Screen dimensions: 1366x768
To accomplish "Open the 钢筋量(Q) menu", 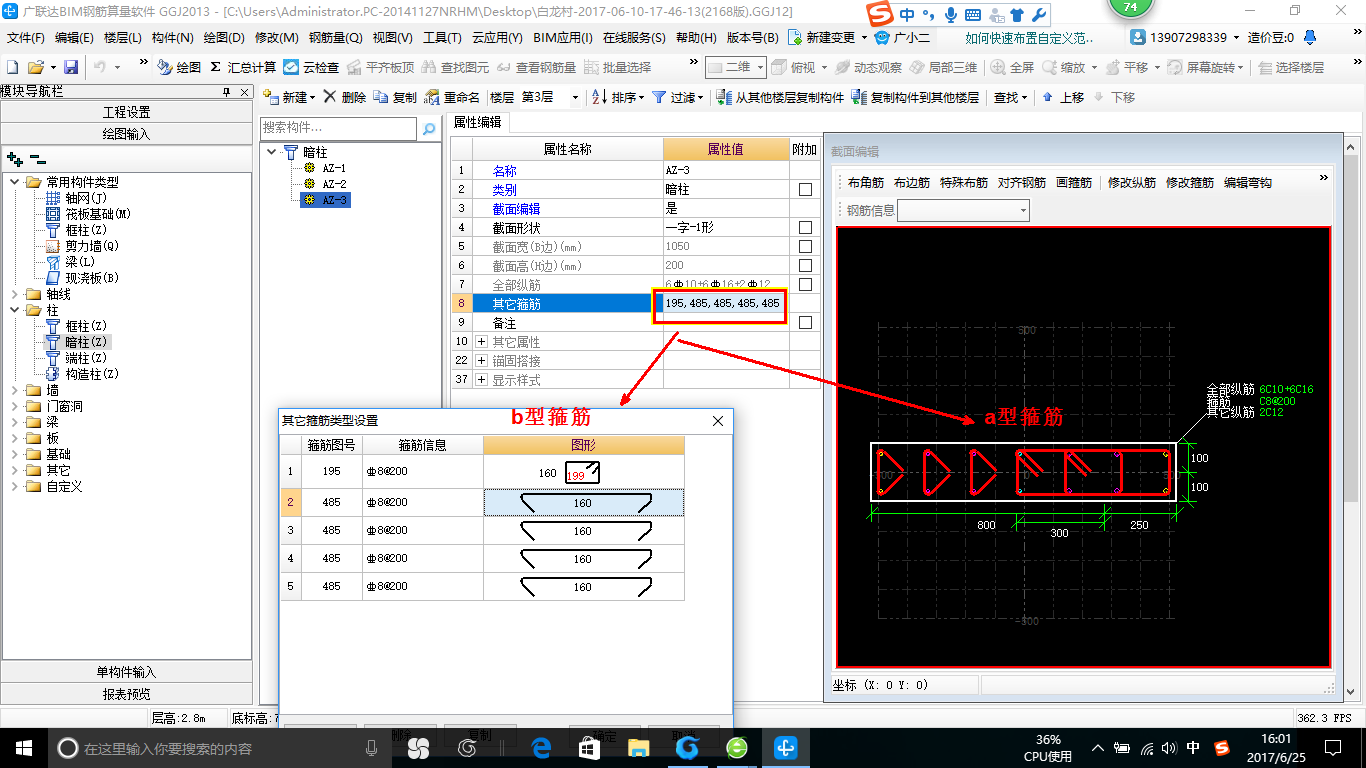I will pyautogui.click(x=335, y=38).
